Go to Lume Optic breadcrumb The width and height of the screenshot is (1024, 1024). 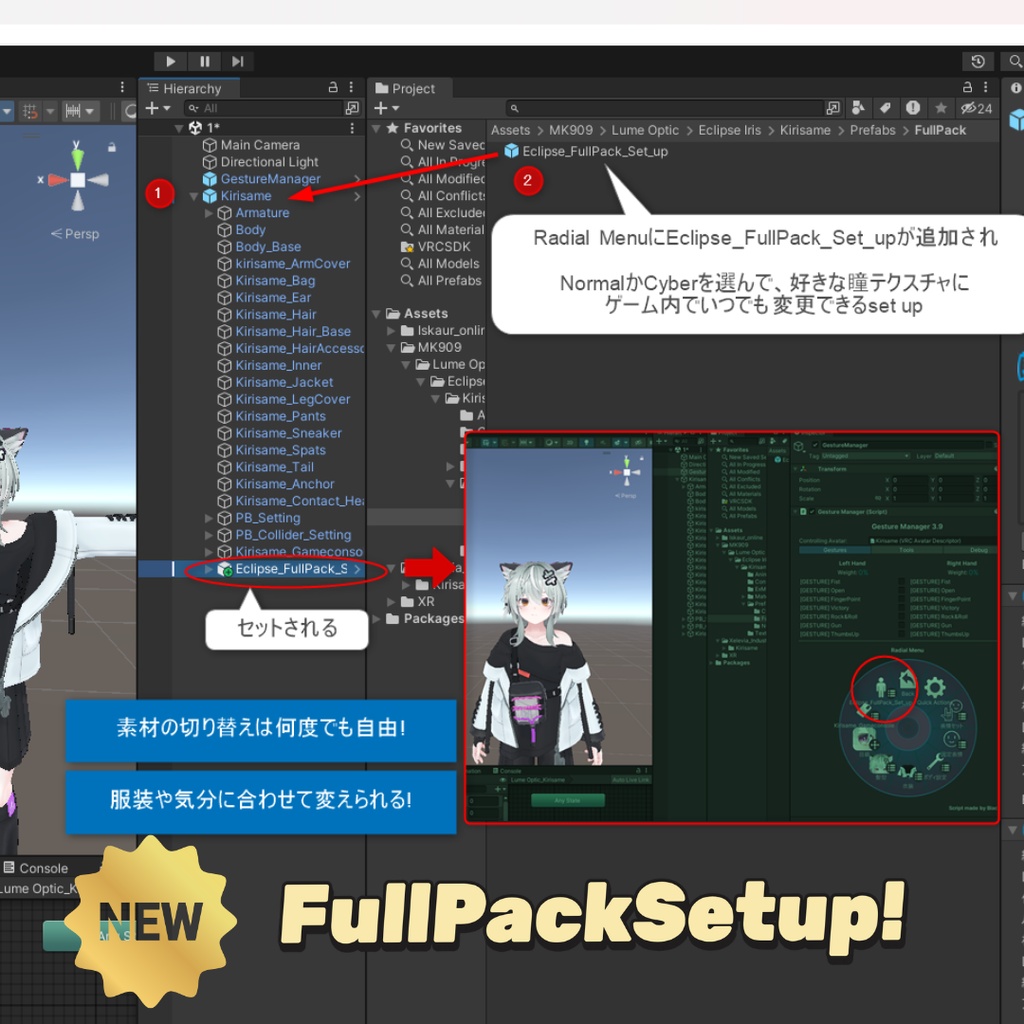645,131
